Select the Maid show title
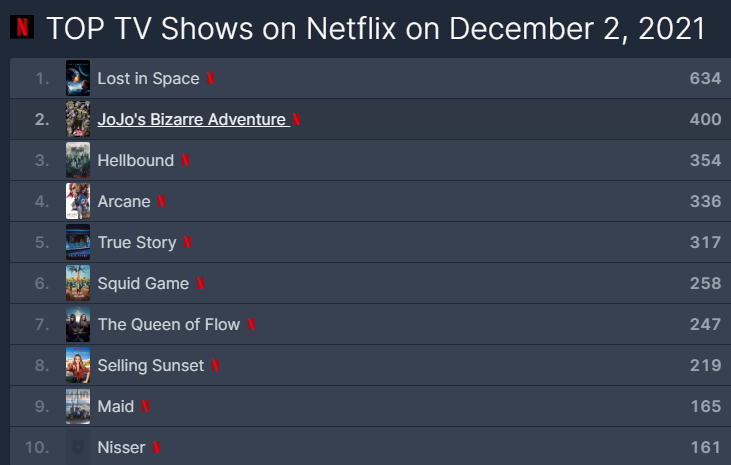Viewport: 731px width, 465px height. point(115,407)
